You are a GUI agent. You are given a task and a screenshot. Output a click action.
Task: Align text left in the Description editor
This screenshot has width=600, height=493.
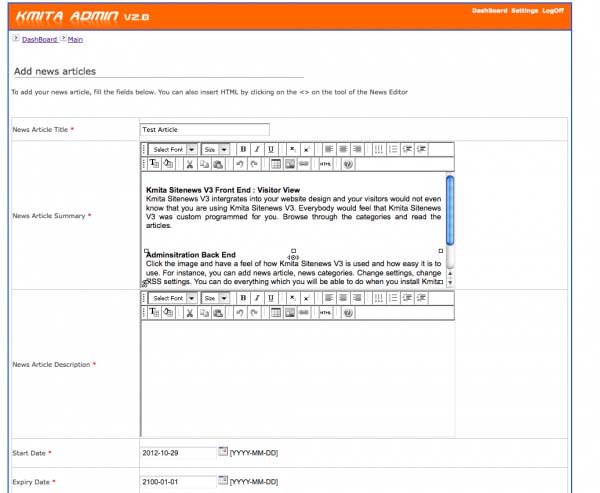coord(329,298)
